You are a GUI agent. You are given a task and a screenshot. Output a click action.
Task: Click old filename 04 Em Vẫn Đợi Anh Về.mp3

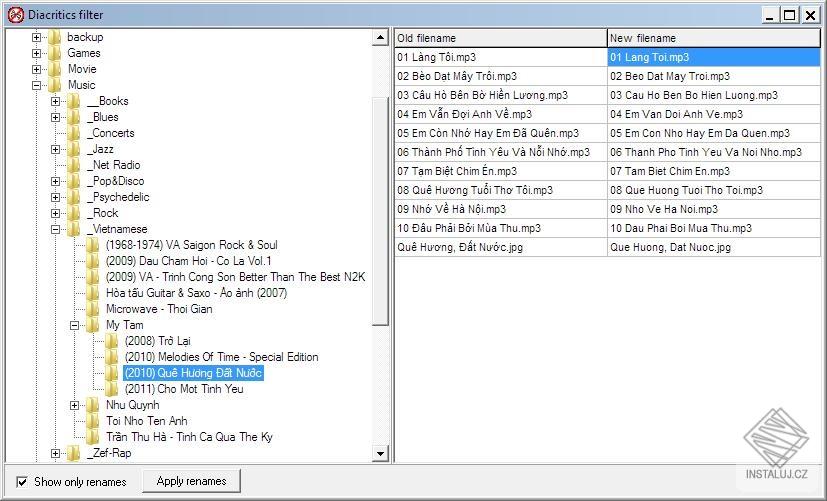[x=501, y=114]
